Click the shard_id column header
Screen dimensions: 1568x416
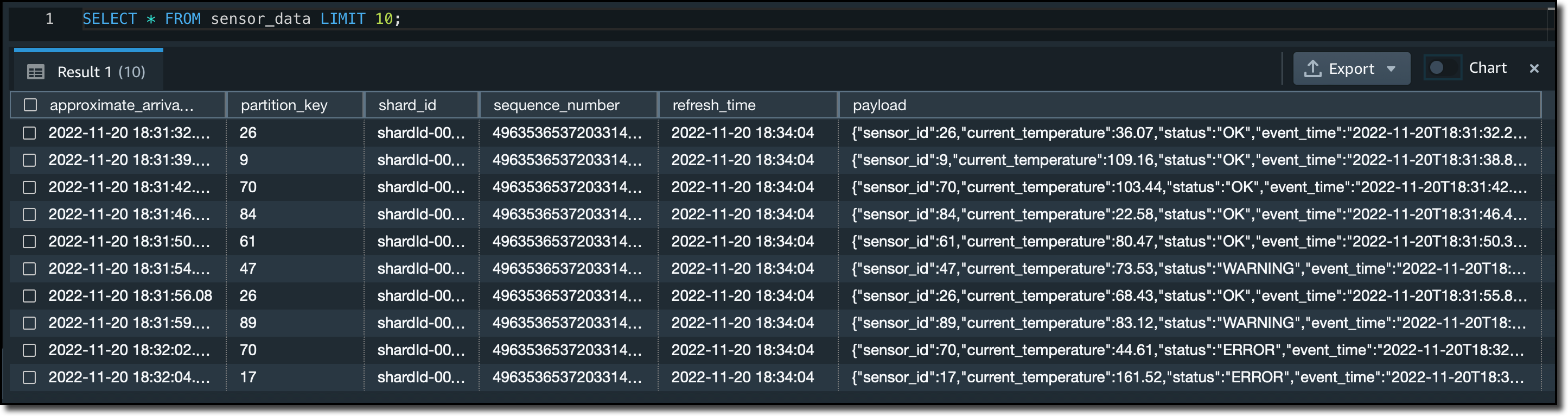(407, 105)
